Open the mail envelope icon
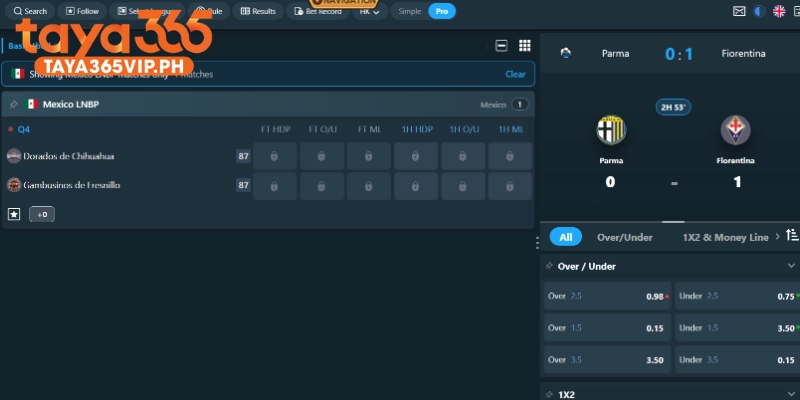Viewport: 800px width, 400px height. 739,11
